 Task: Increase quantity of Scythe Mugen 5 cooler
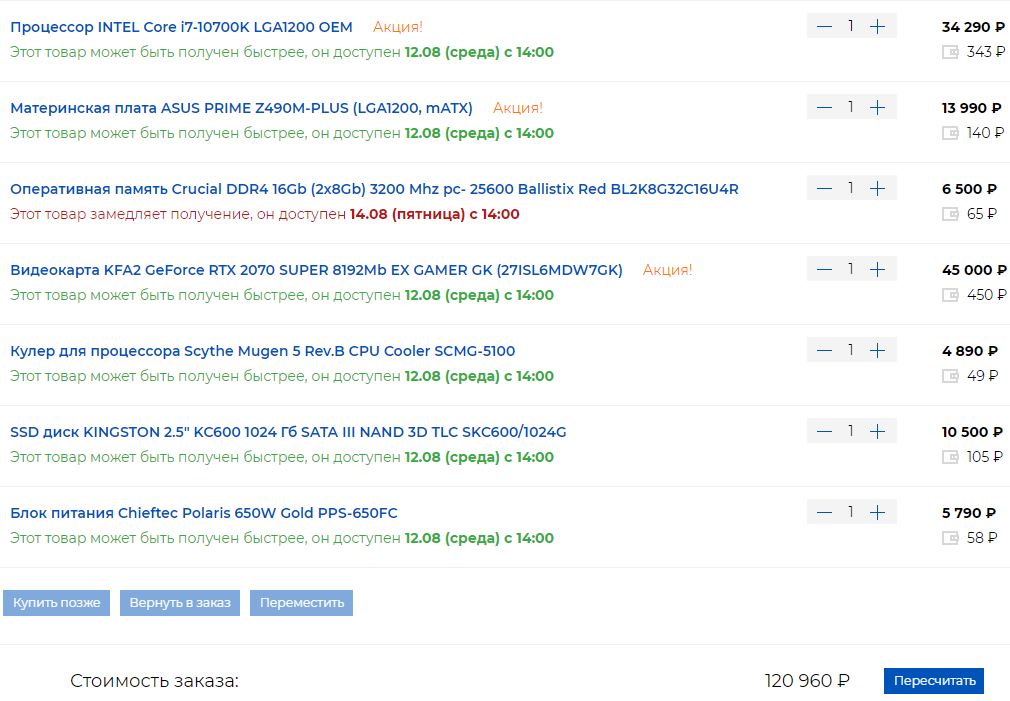pyautogui.click(x=877, y=350)
